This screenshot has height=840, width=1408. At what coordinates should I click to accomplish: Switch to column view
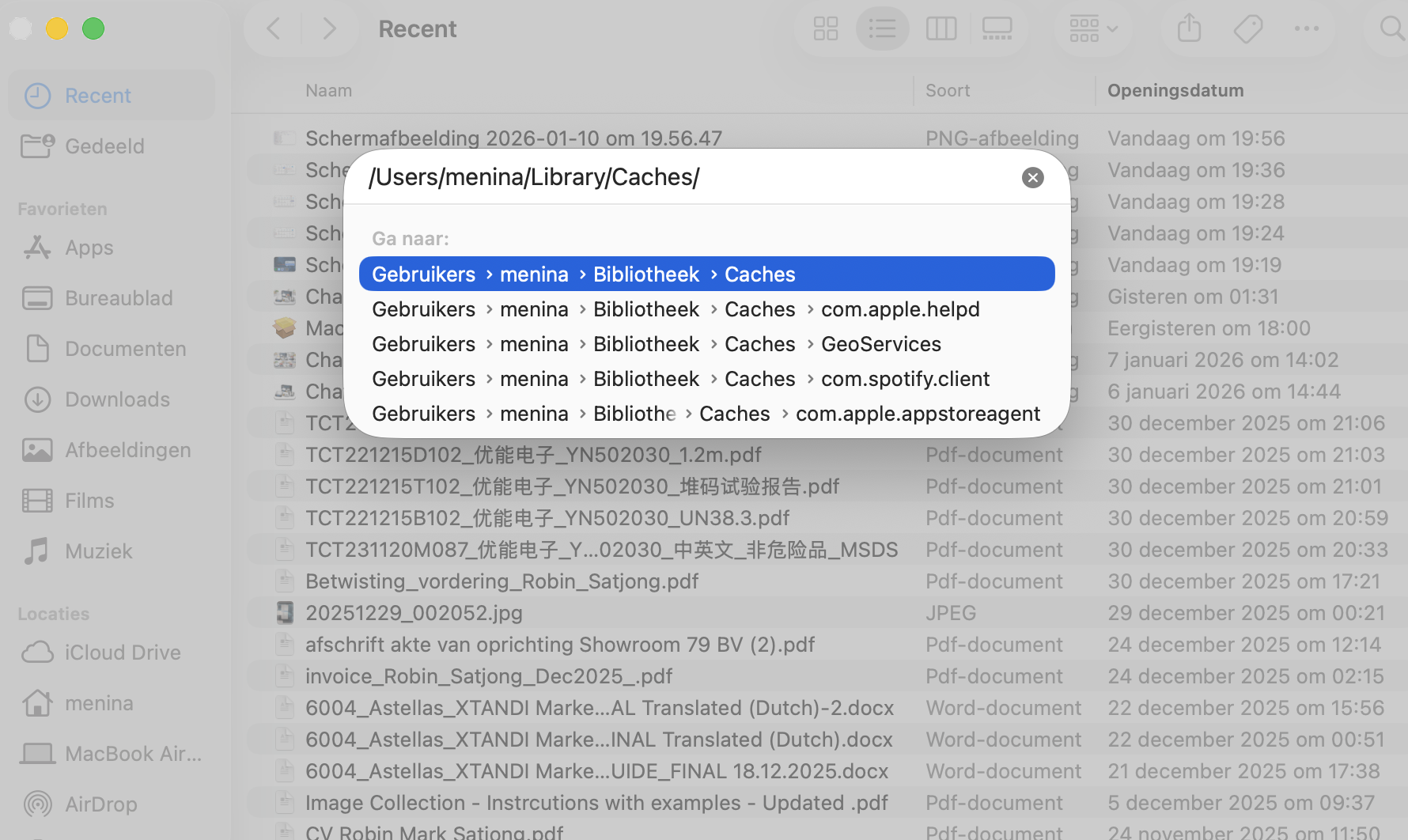[x=941, y=28]
